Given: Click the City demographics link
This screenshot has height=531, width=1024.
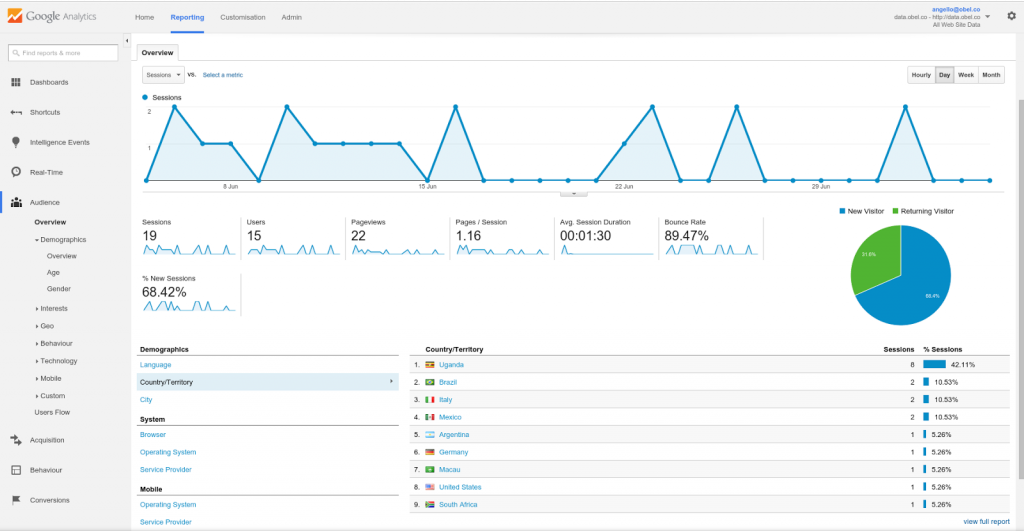Looking at the screenshot, I should [x=146, y=400].
